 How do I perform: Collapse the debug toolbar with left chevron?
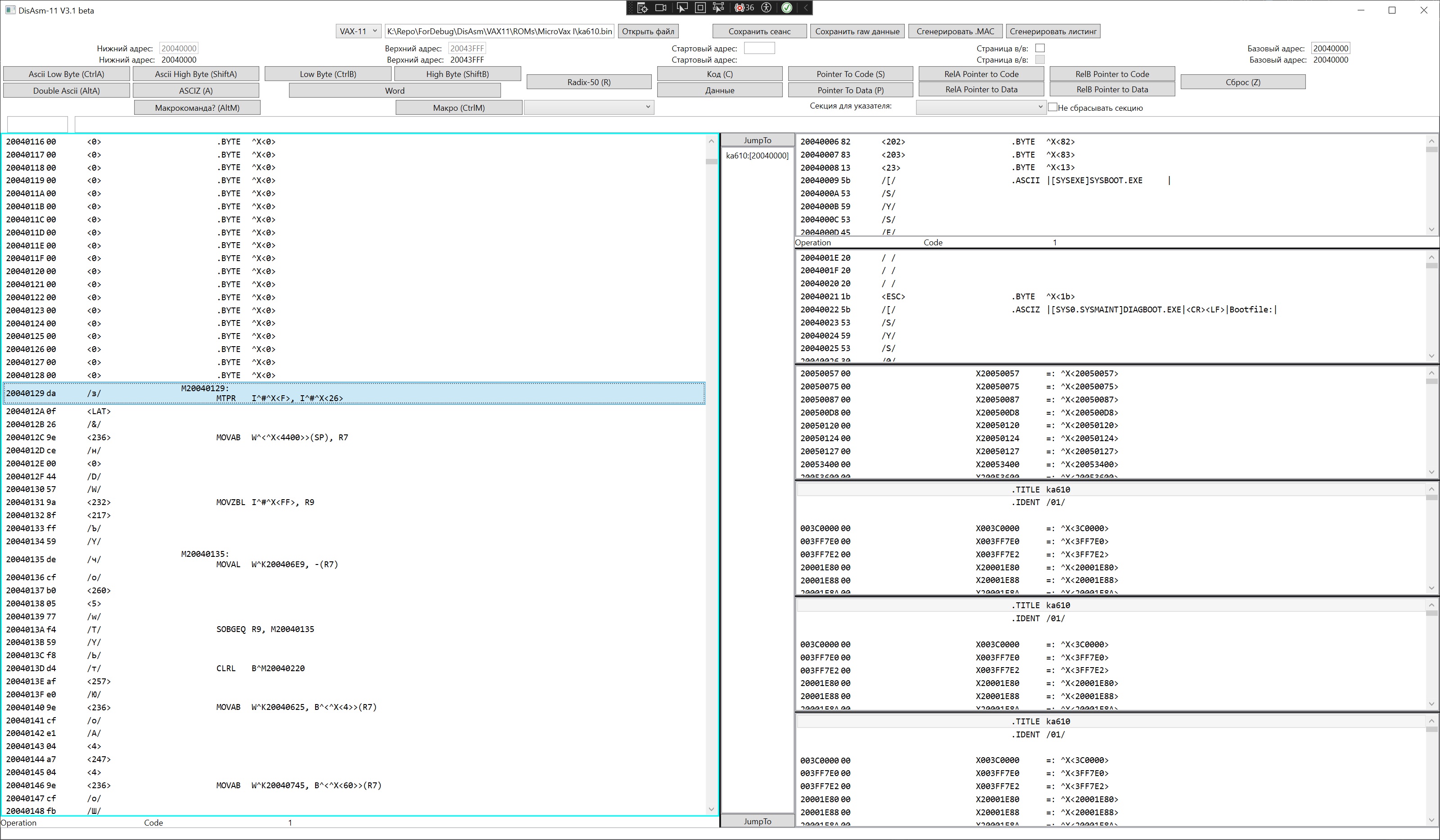pos(805,8)
